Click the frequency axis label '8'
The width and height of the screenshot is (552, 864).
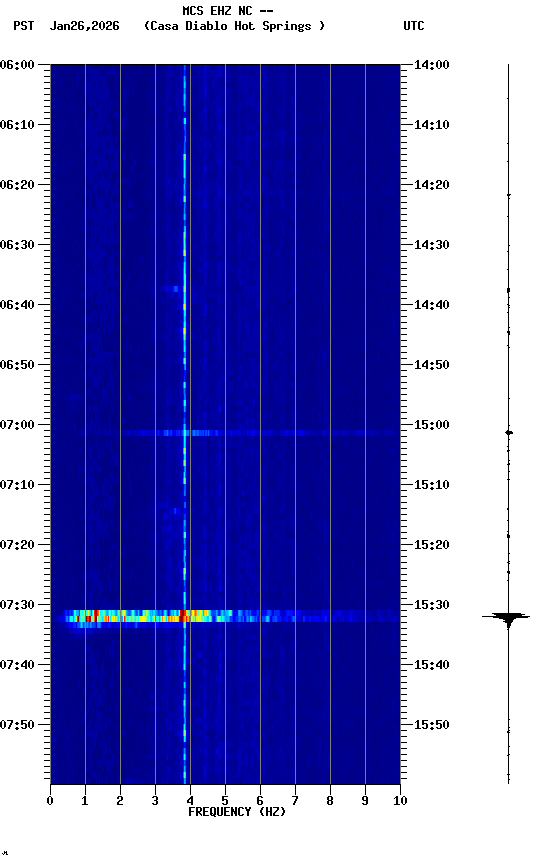[330, 801]
